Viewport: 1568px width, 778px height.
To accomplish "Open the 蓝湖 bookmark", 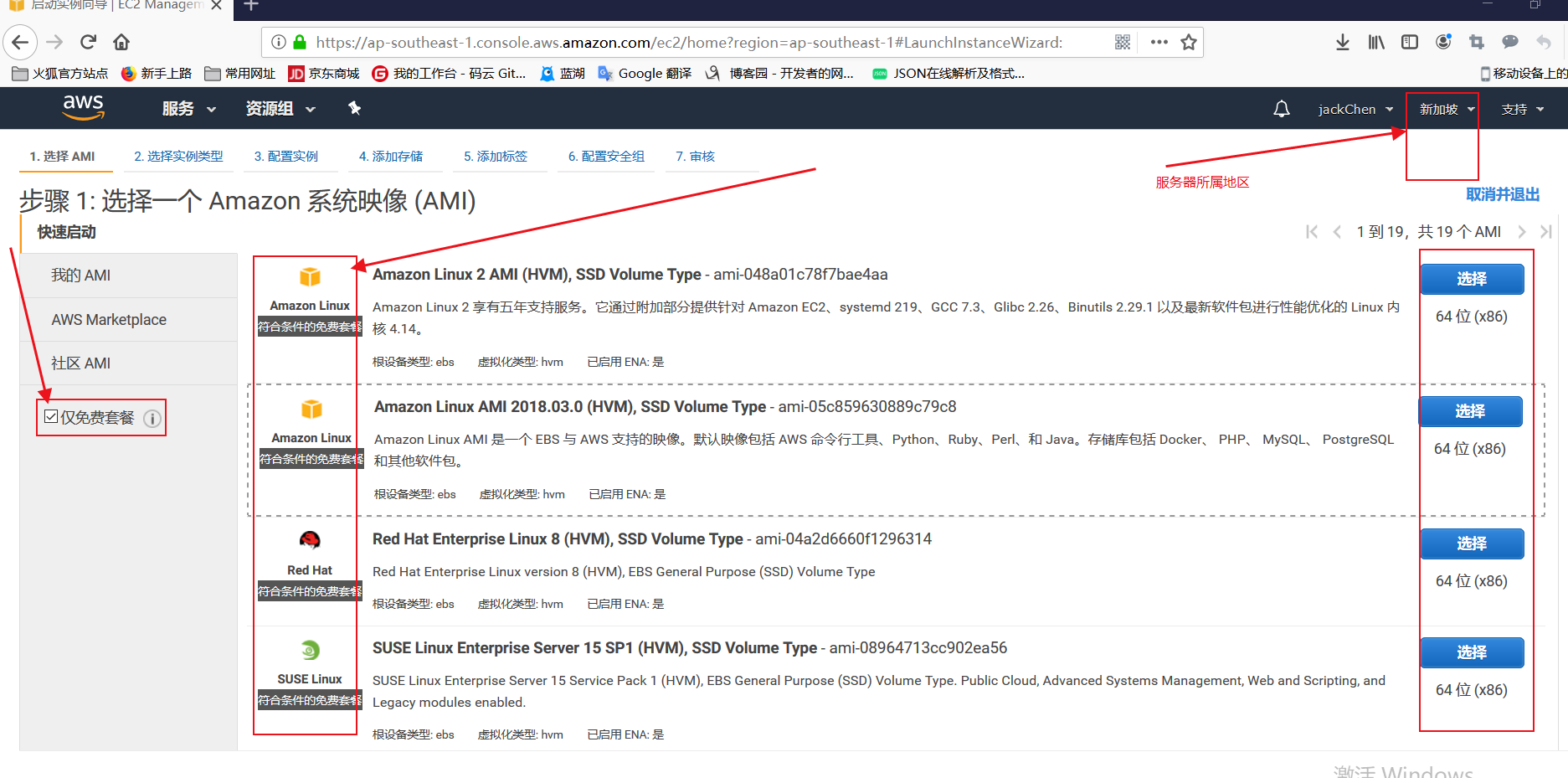I will [x=563, y=74].
